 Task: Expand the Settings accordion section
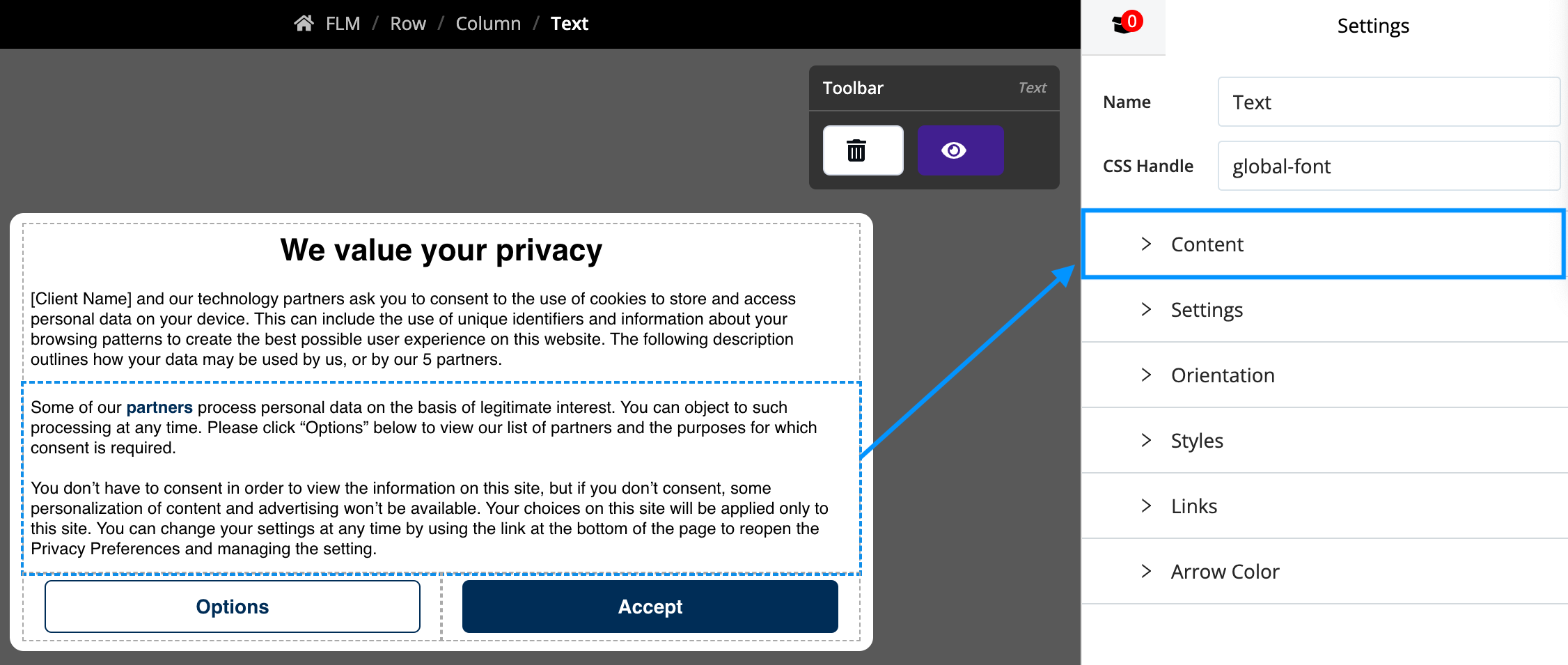(1324, 310)
